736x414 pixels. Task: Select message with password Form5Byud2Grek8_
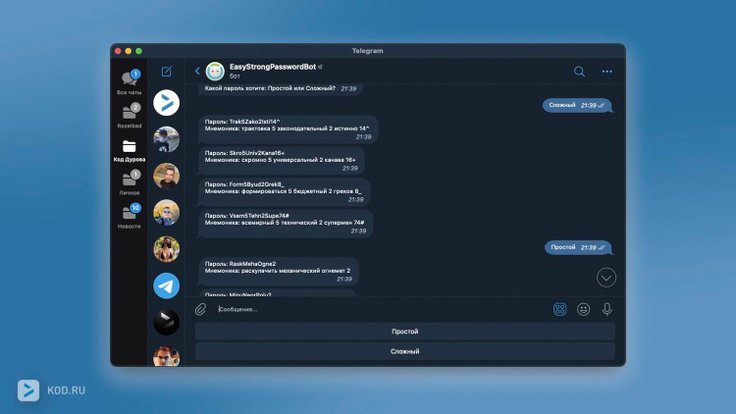pyautogui.click(x=284, y=192)
